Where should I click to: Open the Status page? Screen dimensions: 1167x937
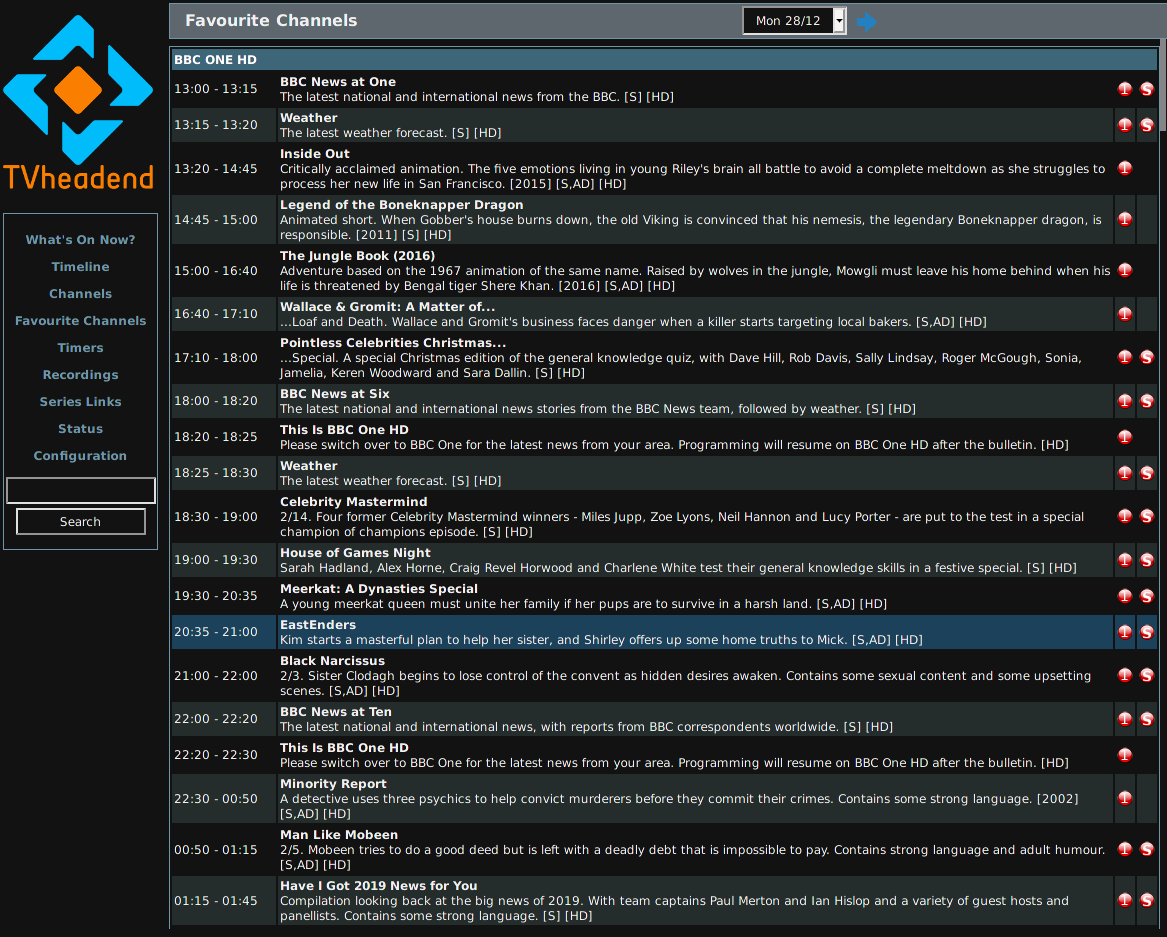pyautogui.click(x=80, y=429)
